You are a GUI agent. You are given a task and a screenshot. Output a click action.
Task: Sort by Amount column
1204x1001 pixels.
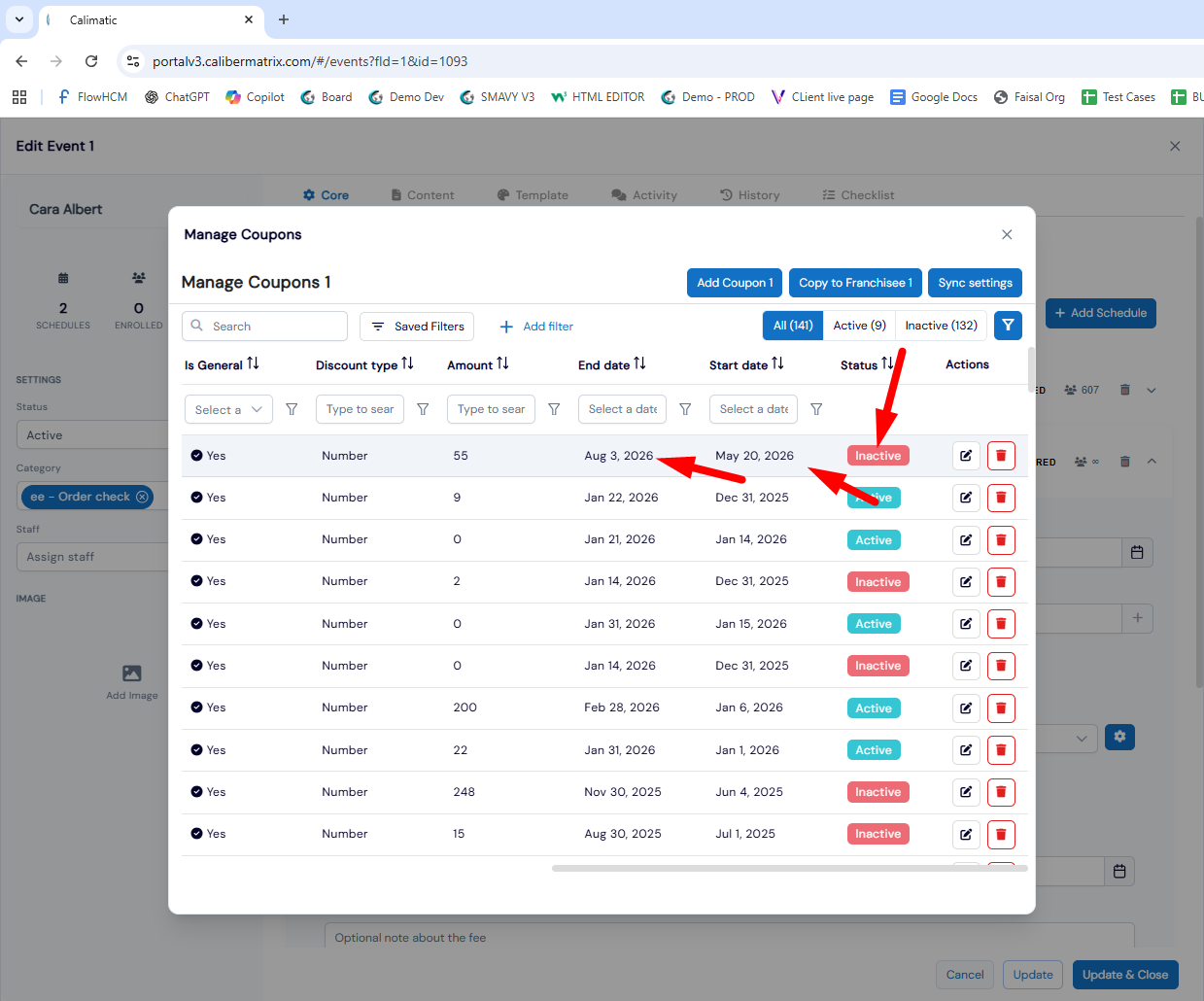pos(502,363)
